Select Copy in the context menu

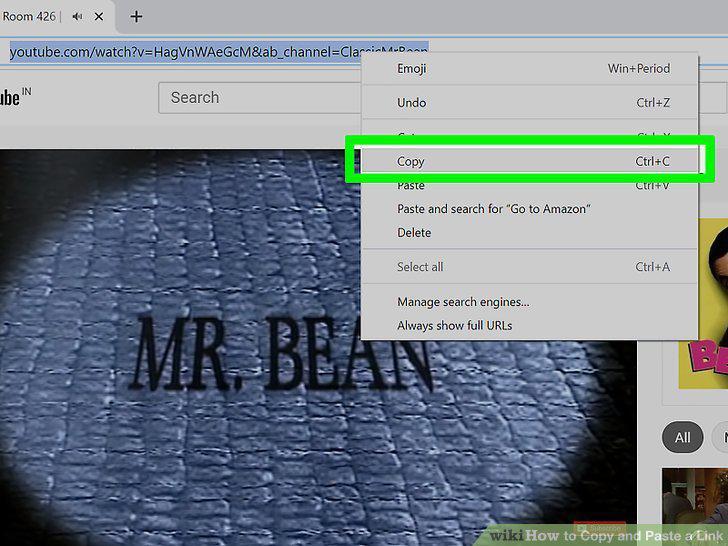(x=530, y=161)
